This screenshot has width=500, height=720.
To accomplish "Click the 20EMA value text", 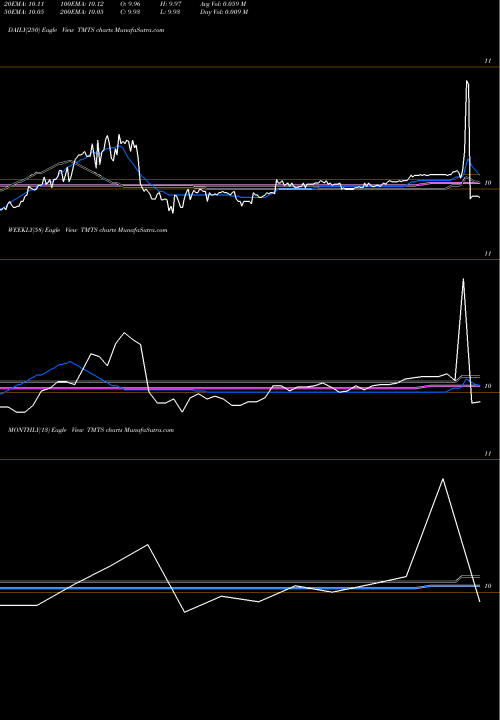I will coord(24,4).
